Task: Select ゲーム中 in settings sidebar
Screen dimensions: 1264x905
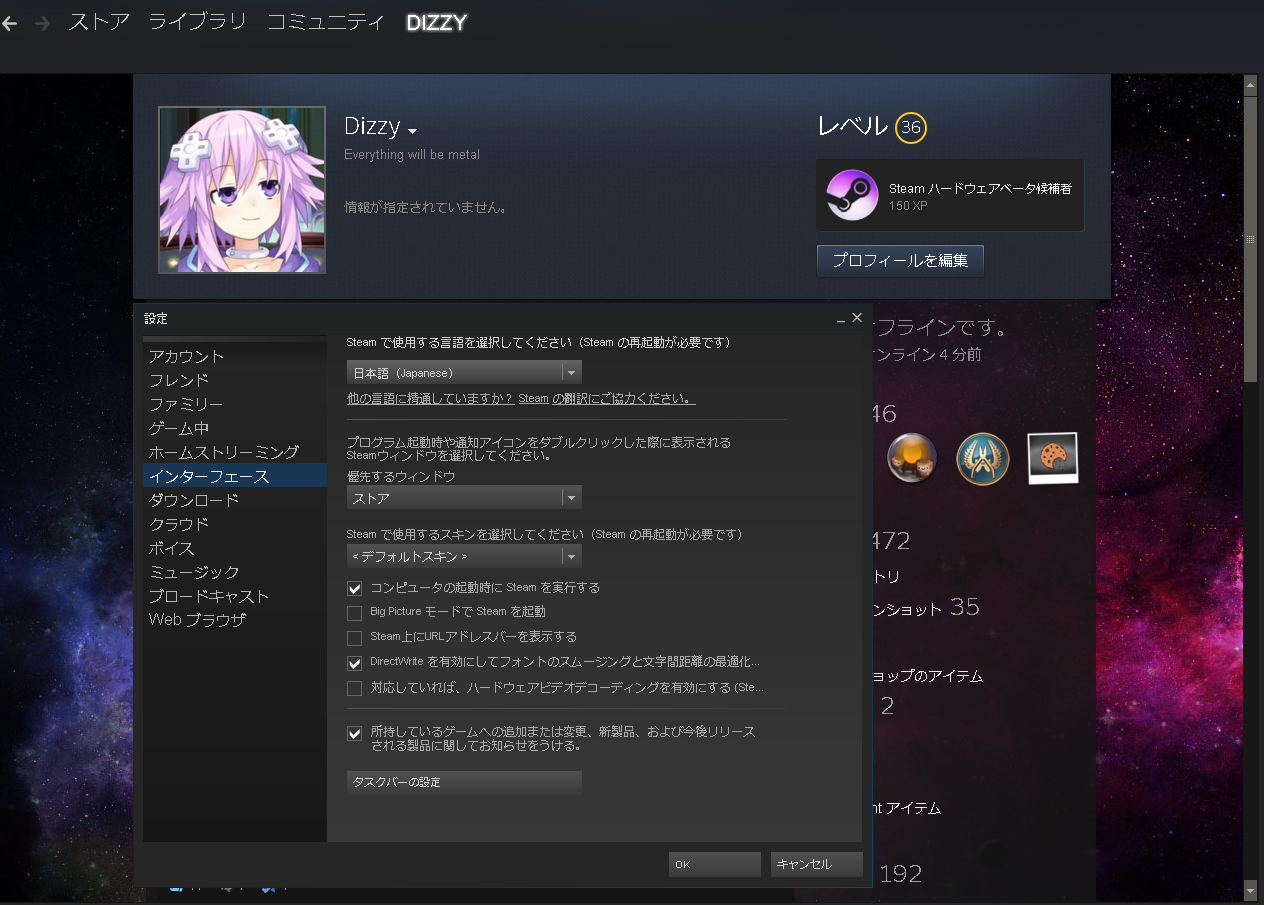Action: point(235,428)
